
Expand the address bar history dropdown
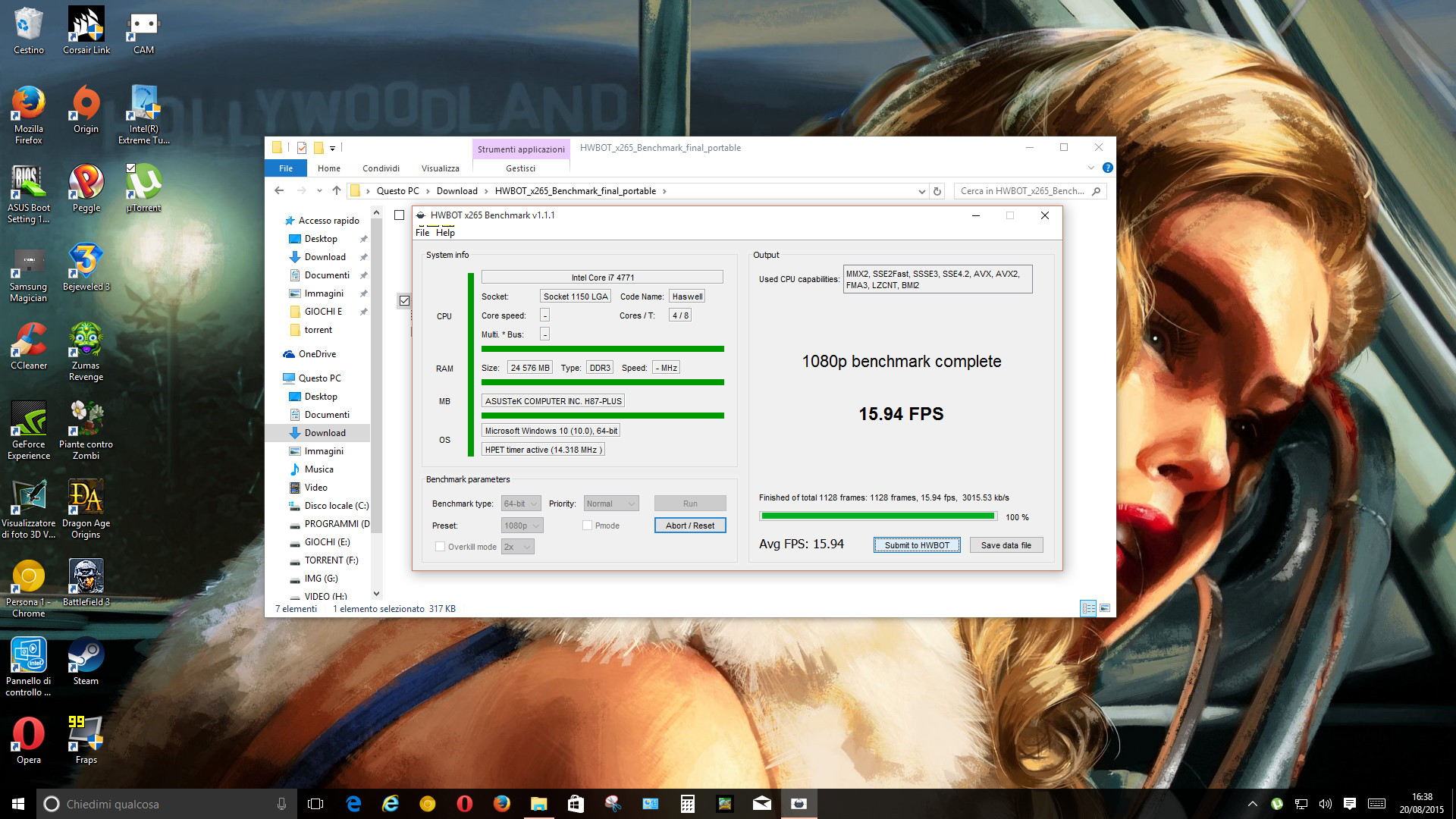(921, 191)
